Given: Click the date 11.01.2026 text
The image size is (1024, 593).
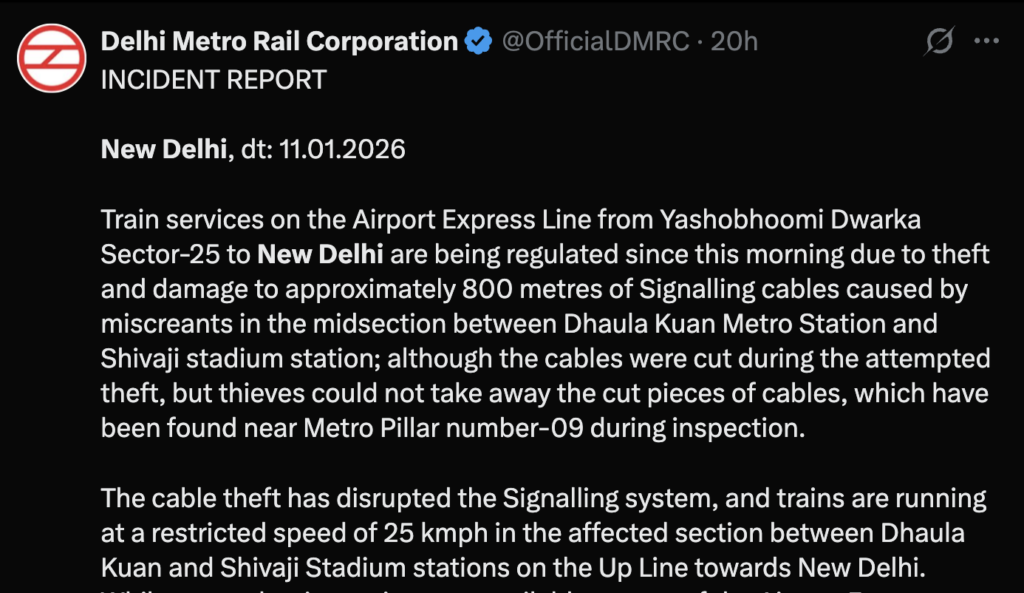Looking at the screenshot, I should tap(343, 150).
